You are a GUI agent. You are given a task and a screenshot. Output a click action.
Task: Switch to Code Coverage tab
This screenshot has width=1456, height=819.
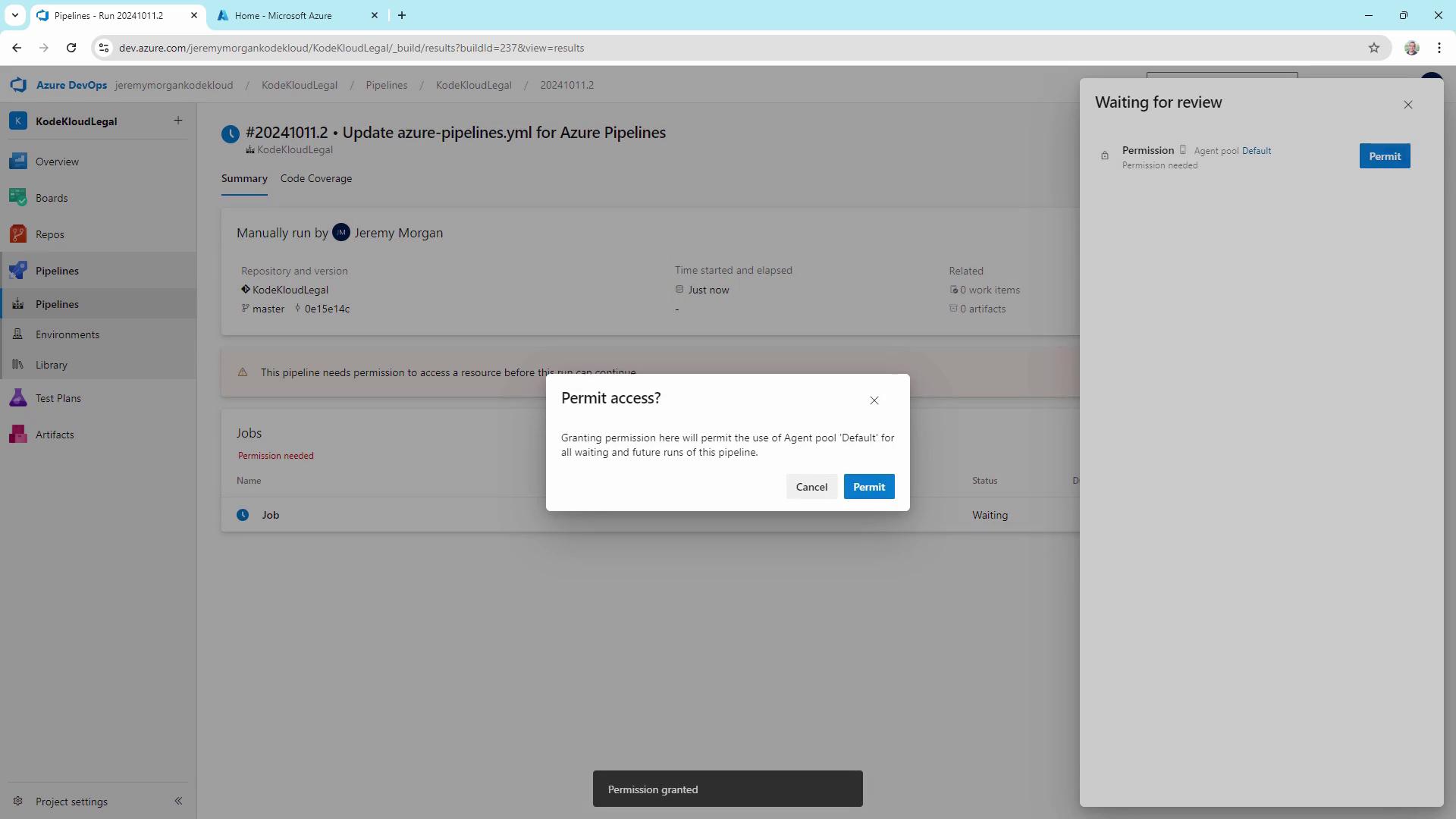[315, 178]
